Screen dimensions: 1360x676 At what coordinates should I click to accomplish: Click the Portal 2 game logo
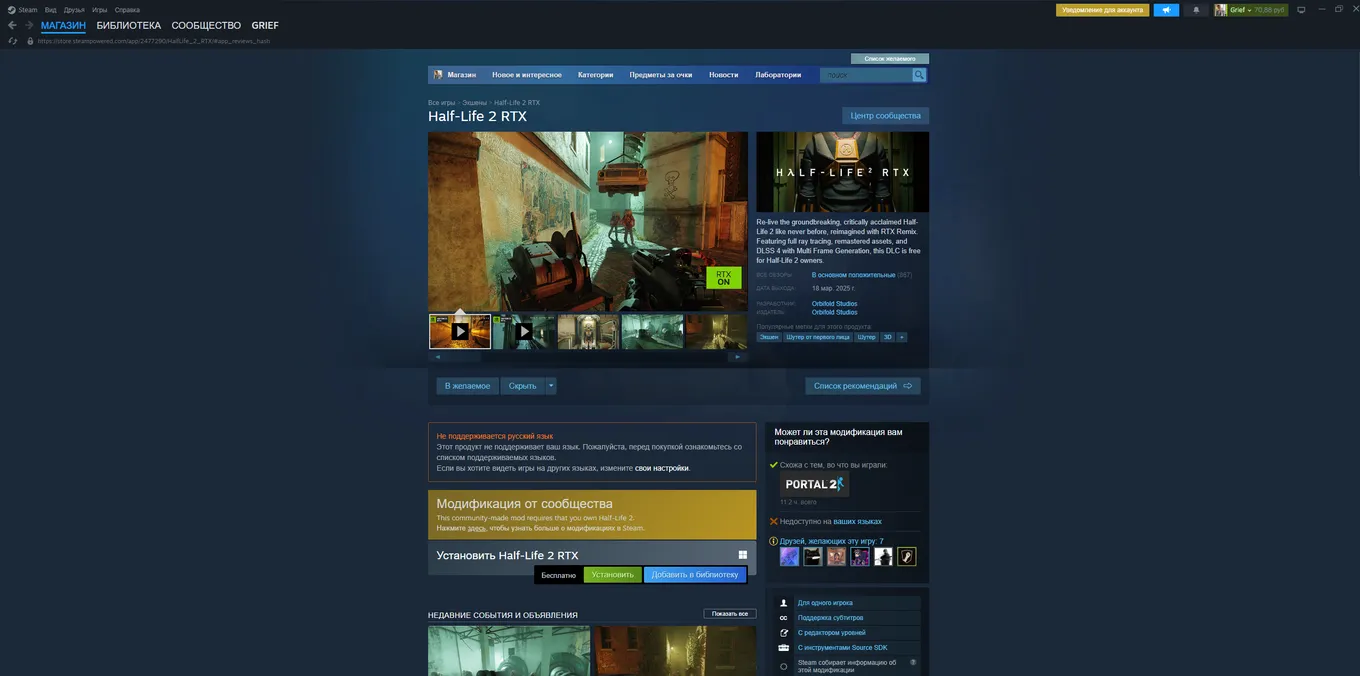pyautogui.click(x=815, y=484)
